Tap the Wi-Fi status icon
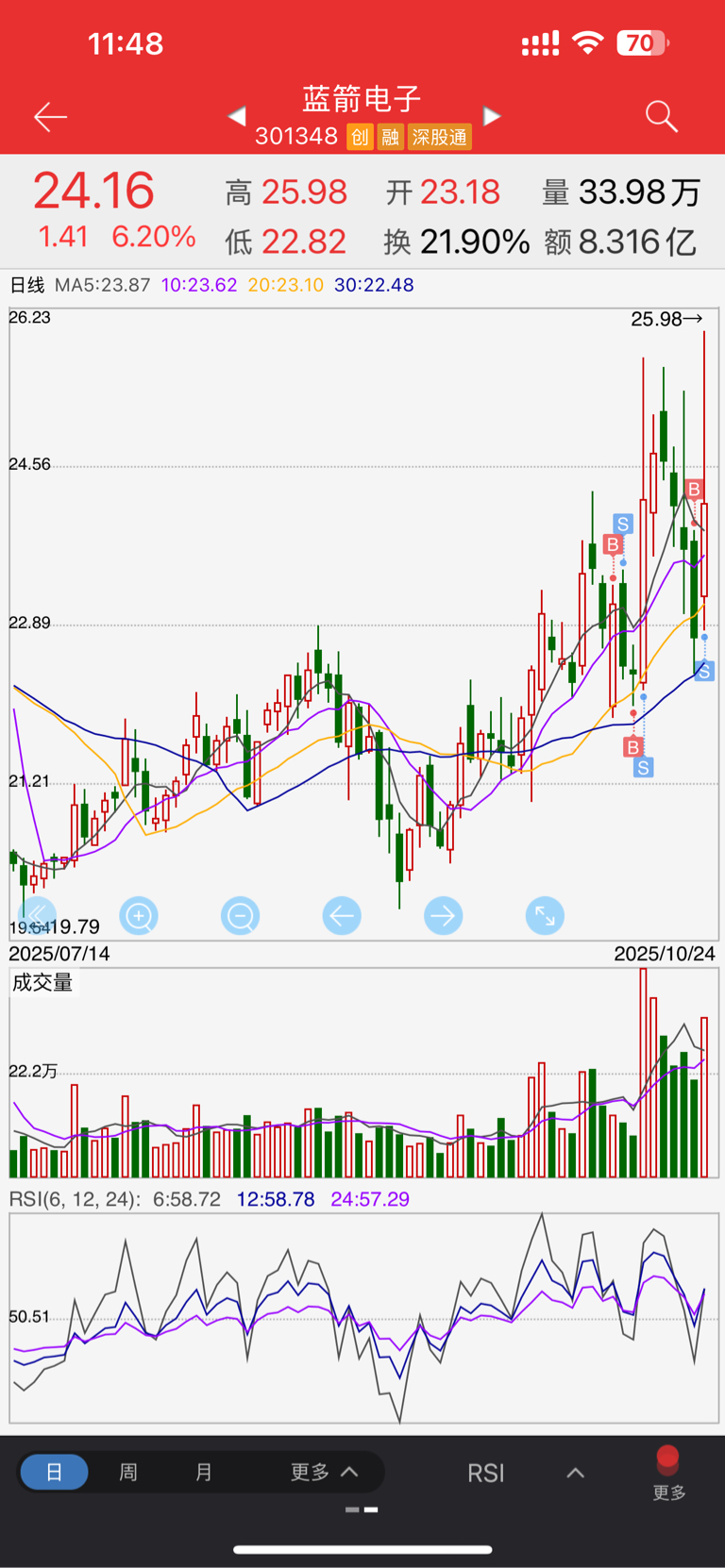Viewport: 725px width, 1568px height. 588,42
